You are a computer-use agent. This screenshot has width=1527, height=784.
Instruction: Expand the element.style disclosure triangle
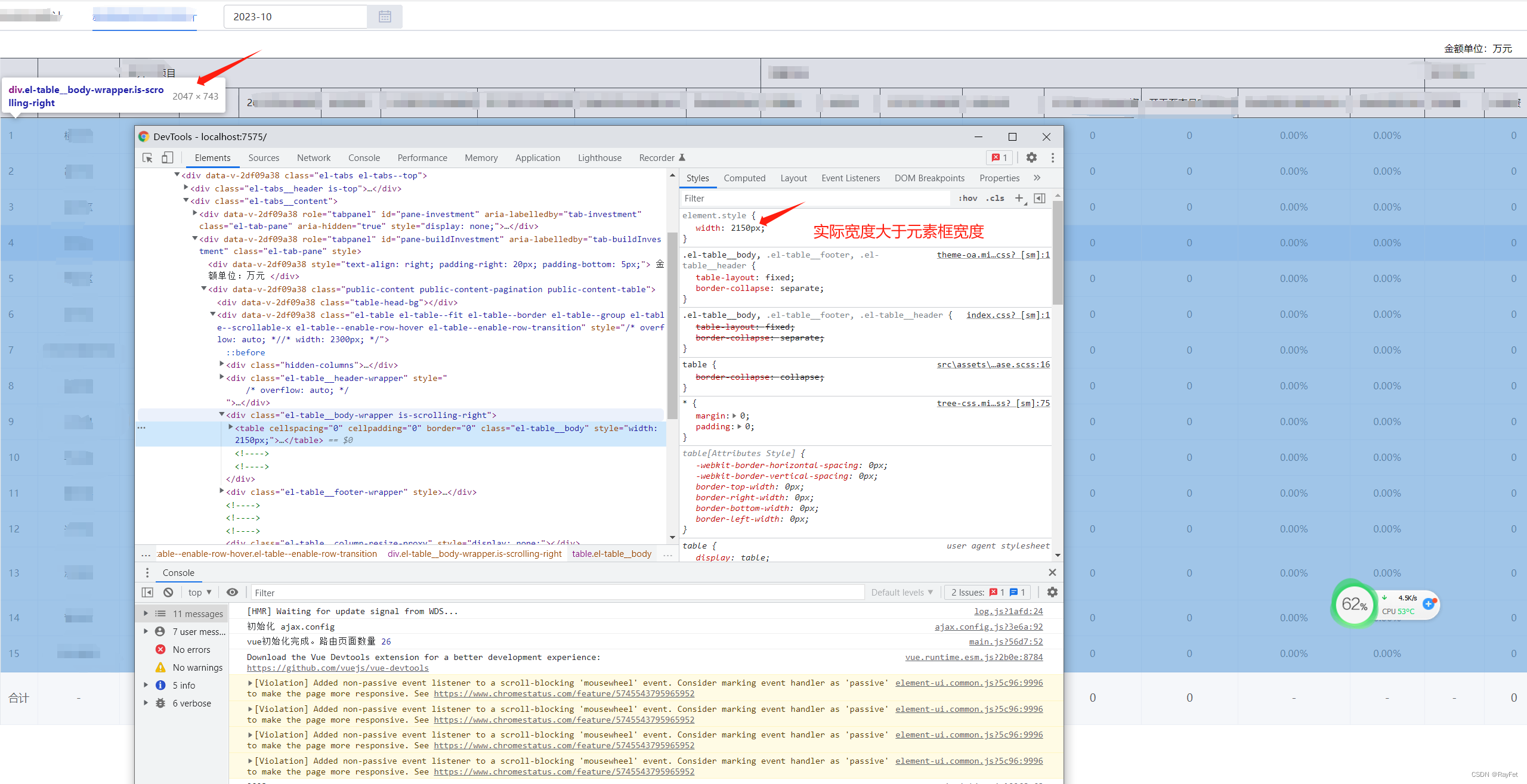coord(683,215)
